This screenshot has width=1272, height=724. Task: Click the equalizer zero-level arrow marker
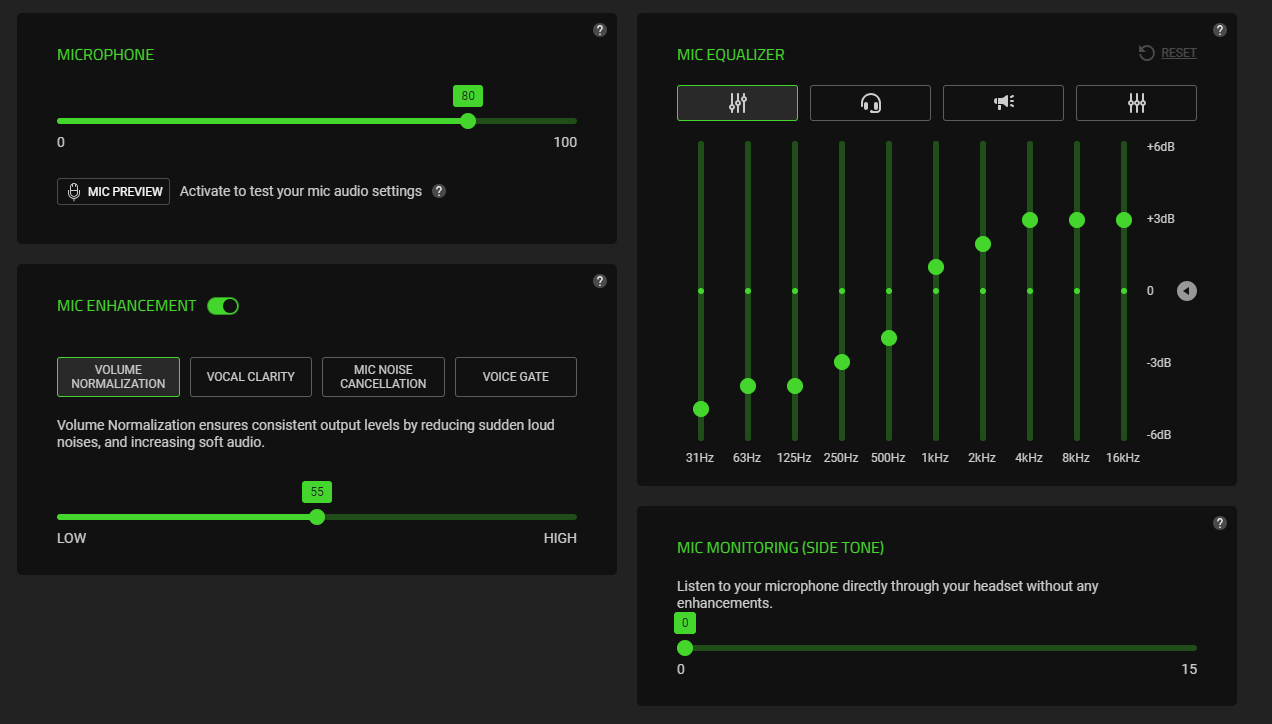[1186, 291]
